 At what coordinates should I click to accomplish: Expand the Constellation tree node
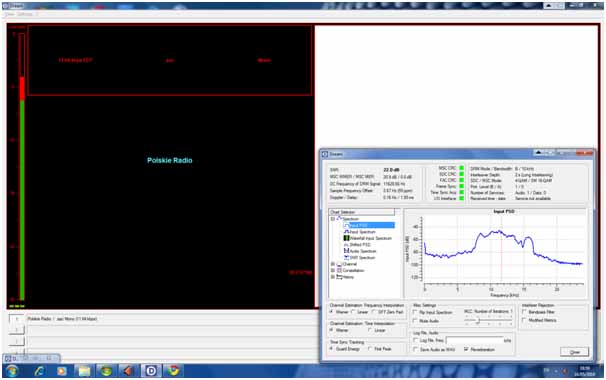333,271
